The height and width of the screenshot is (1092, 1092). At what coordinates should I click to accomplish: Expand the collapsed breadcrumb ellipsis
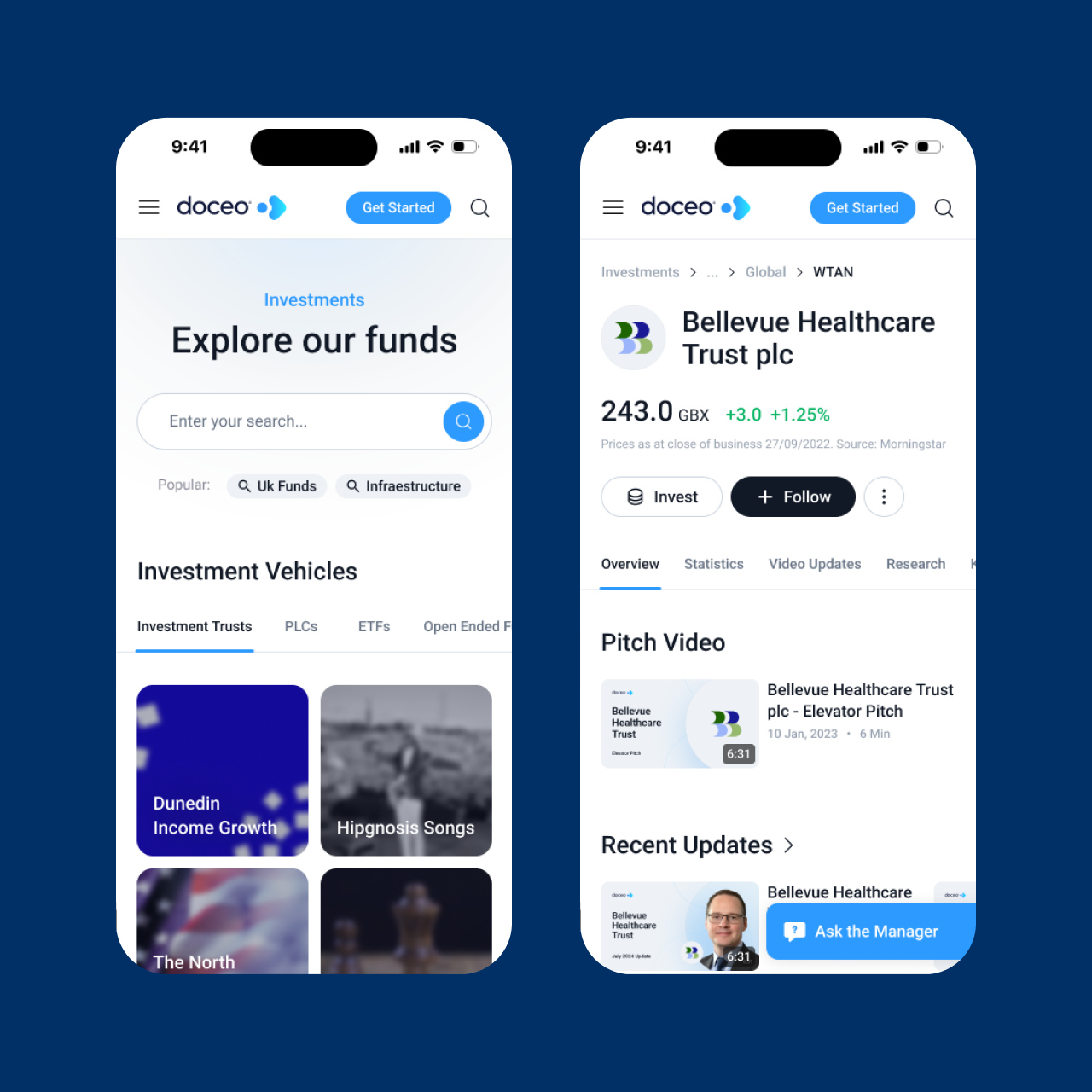point(712,272)
